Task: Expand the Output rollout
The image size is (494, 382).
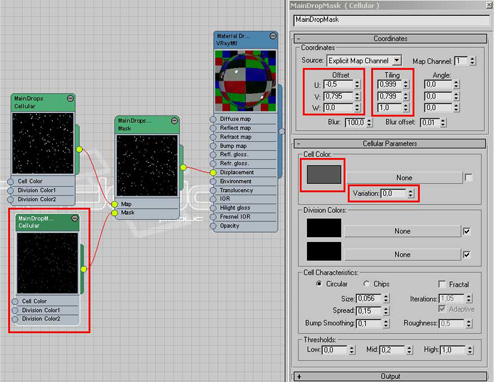Action: (x=390, y=376)
